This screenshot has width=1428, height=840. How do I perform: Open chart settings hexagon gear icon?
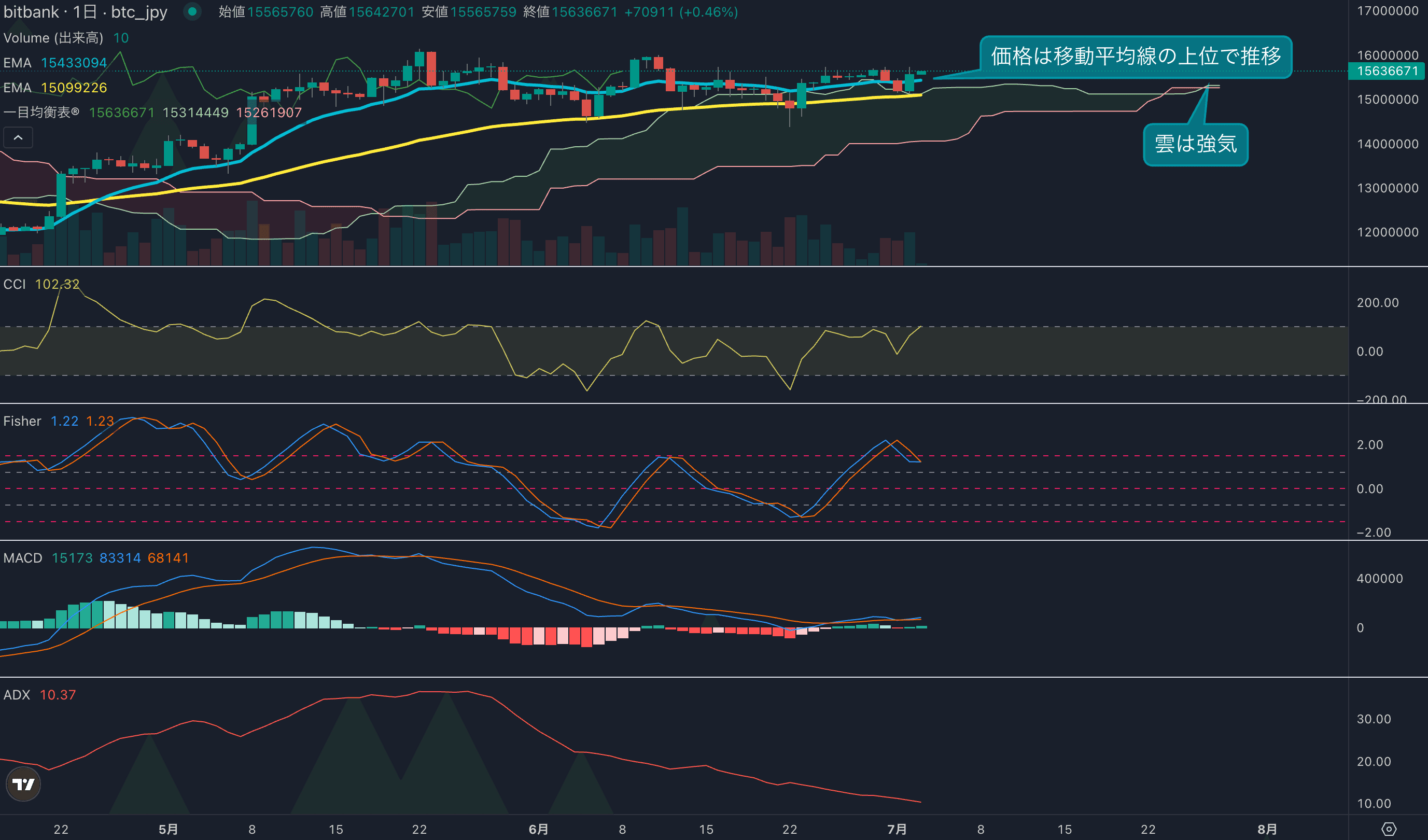tap(1389, 829)
